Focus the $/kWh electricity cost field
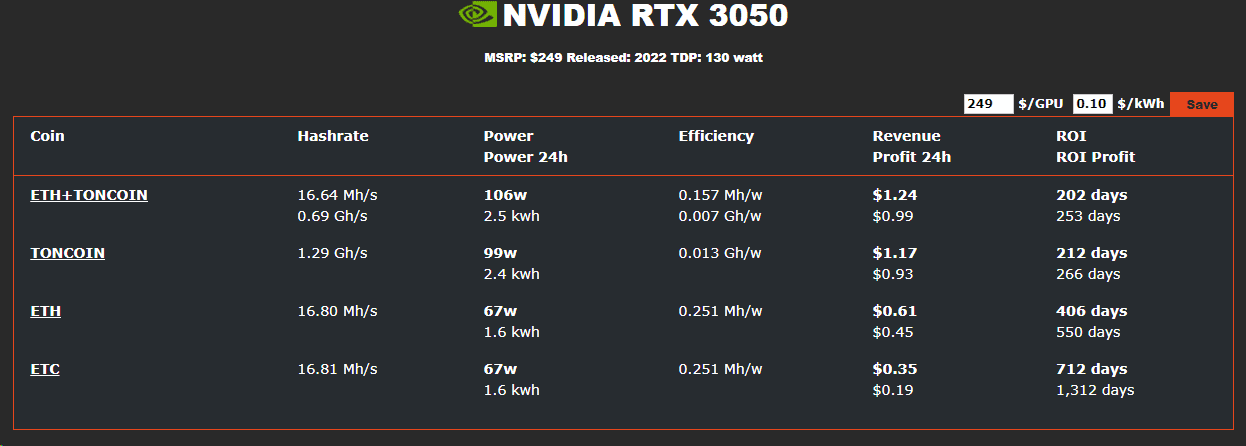Image resolution: width=1246 pixels, height=446 pixels. click(x=1093, y=104)
